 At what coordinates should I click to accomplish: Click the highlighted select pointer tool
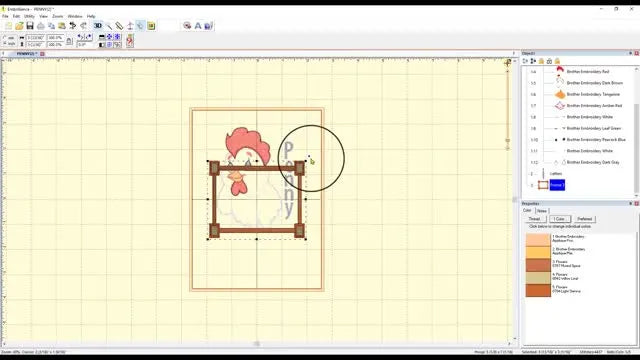pos(140,26)
